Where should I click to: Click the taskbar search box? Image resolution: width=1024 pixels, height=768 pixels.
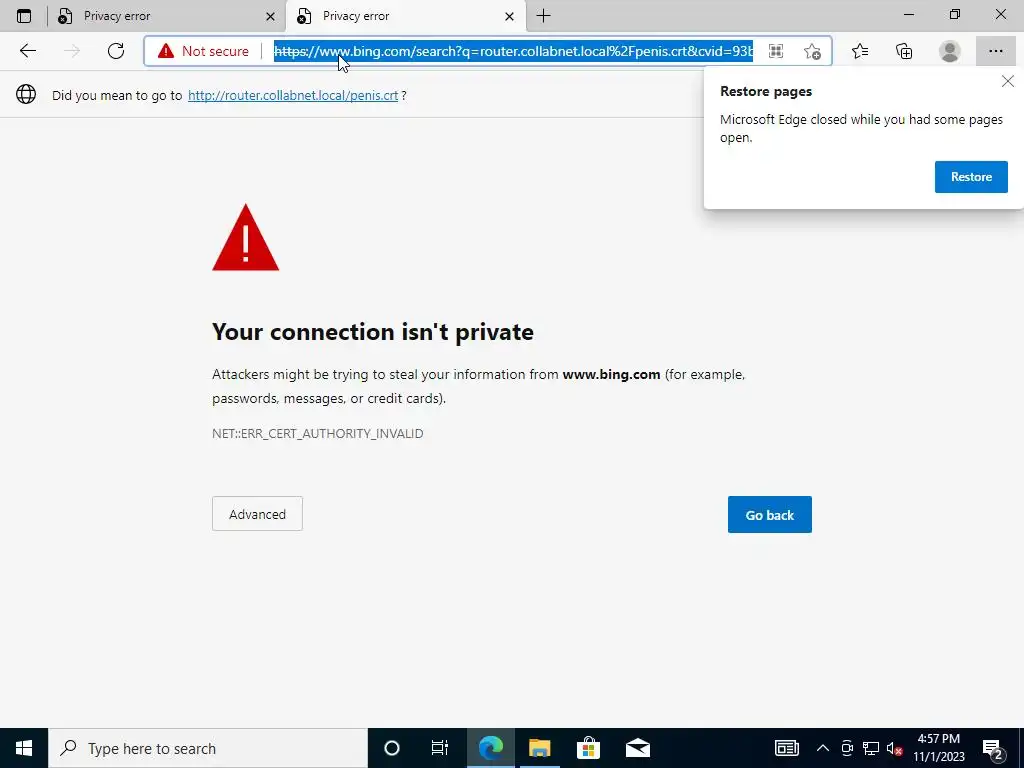click(208, 748)
